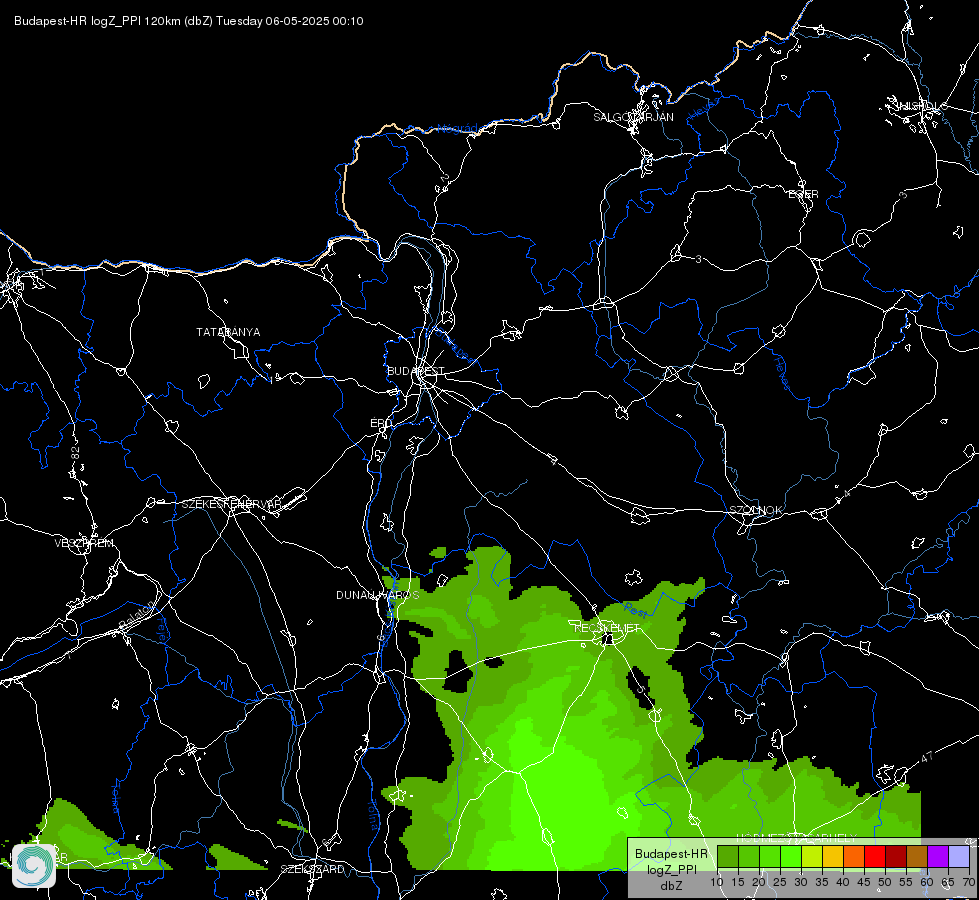Click the BUDAPEST city label
This screenshot has width=979, height=900.
click(x=415, y=371)
